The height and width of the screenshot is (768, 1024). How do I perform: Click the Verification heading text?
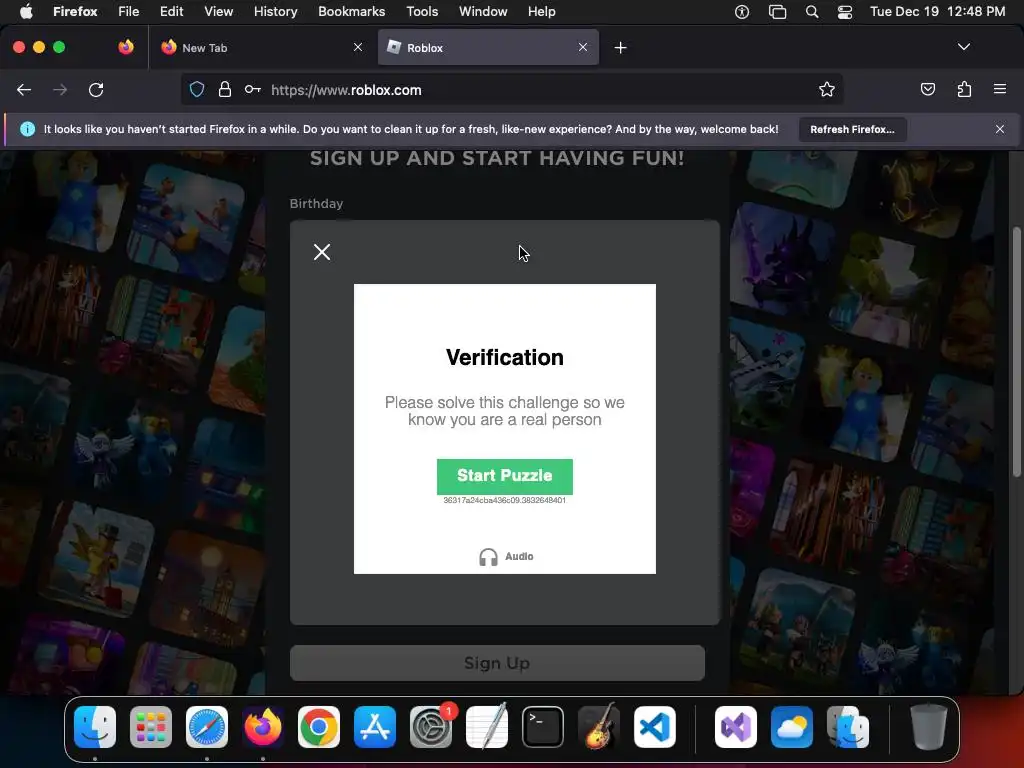tap(505, 358)
